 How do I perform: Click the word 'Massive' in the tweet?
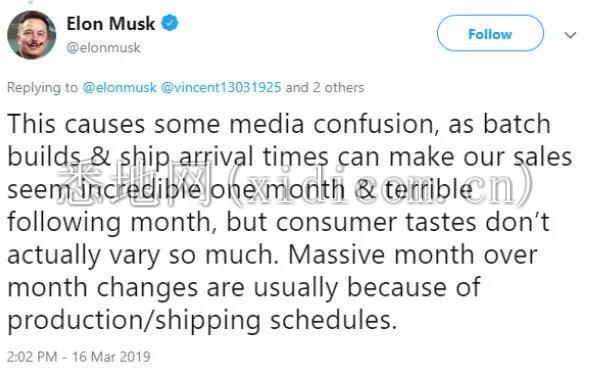pyautogui.click(x=336, y=255)
